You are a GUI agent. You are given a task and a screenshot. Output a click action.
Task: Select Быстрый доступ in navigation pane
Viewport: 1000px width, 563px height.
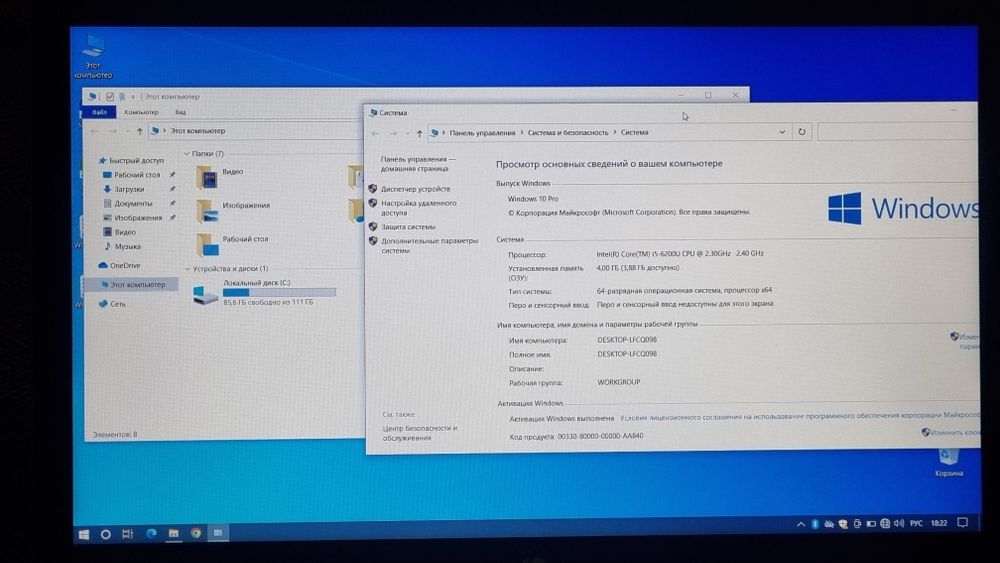136,161
